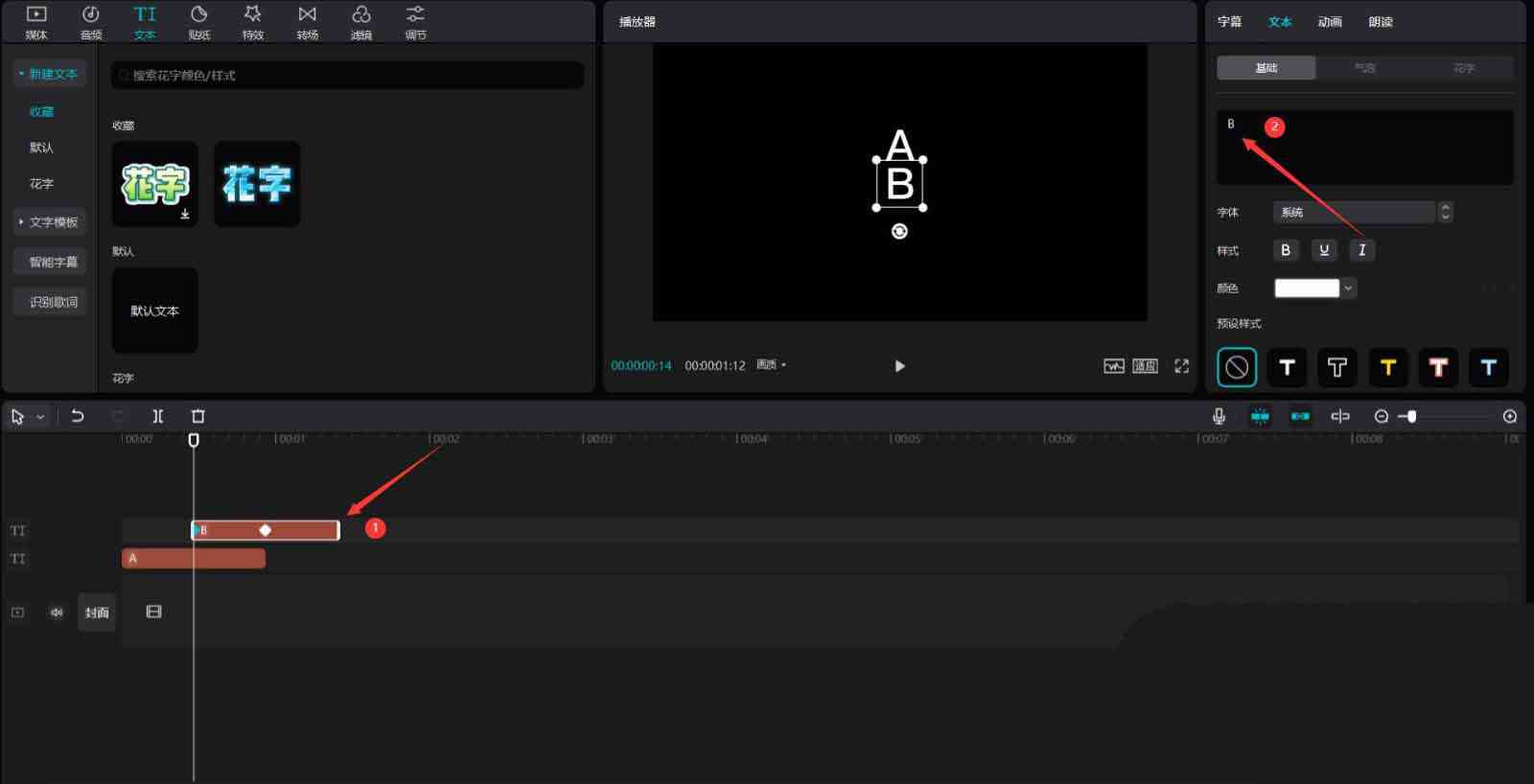The height and width of the screenshot is (784, 1534).
Task: Click the rotate handle below text B
Action: pos(899,231)
